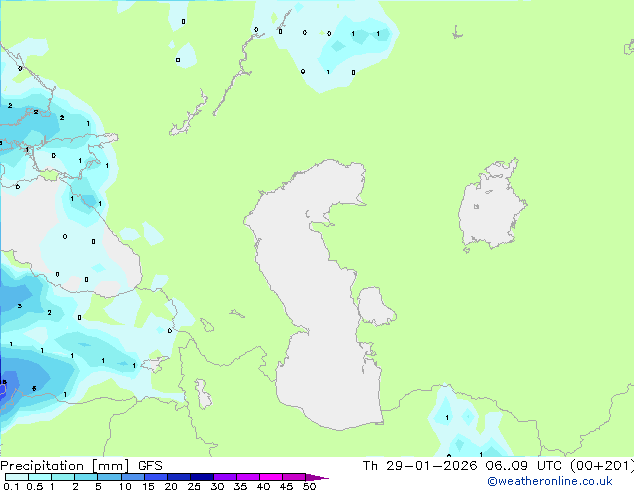Click the '35' legend scale label
634x490 pixels.
240,486
